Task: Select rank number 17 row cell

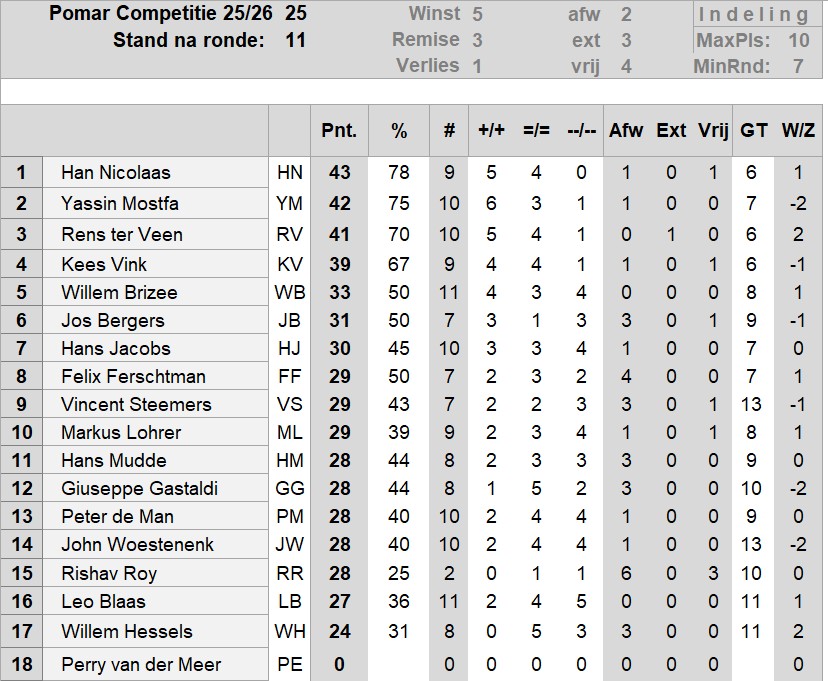Action: coord(22,631)
